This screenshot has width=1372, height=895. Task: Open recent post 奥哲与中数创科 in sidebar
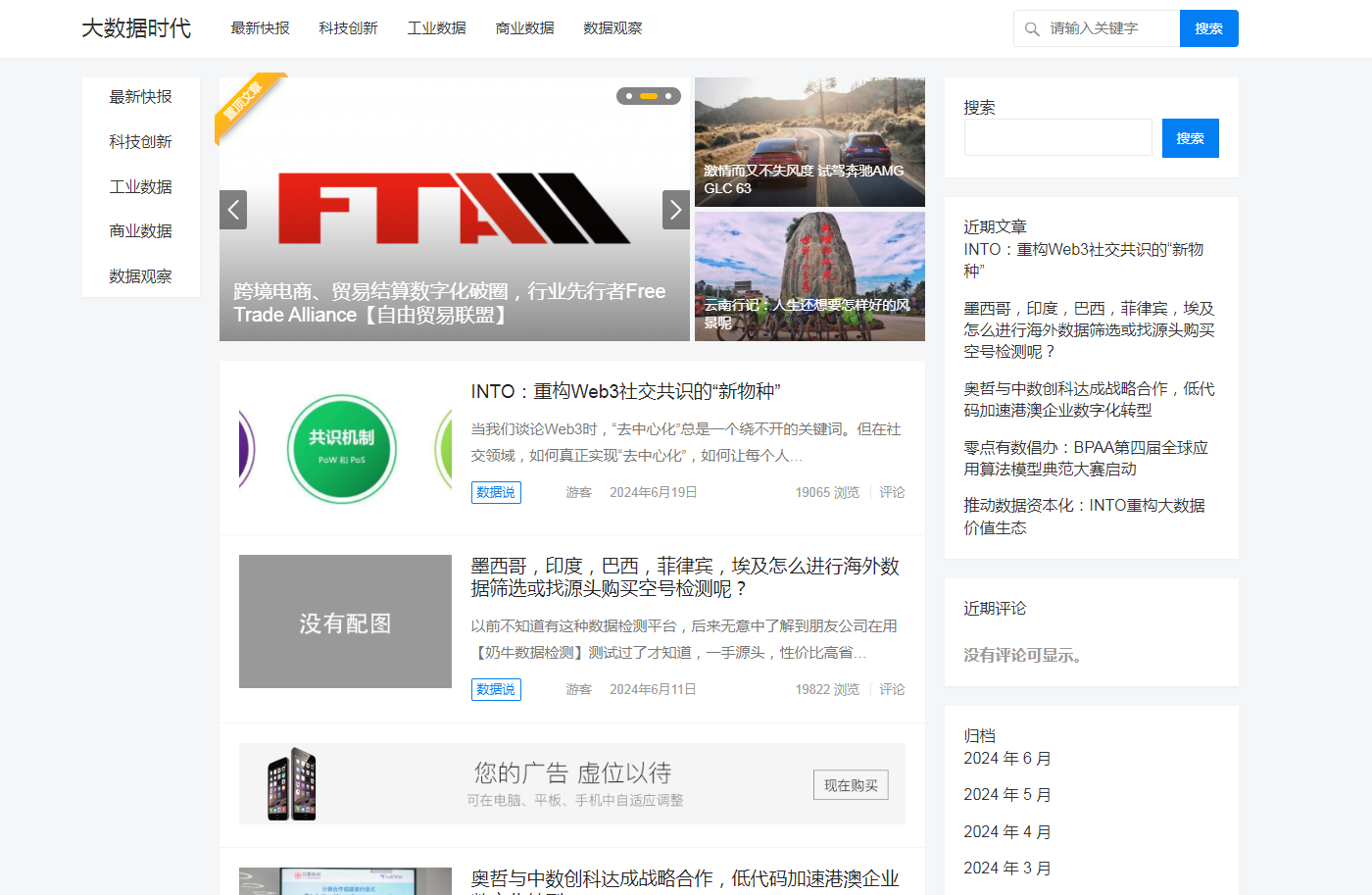coord(1089,400)
